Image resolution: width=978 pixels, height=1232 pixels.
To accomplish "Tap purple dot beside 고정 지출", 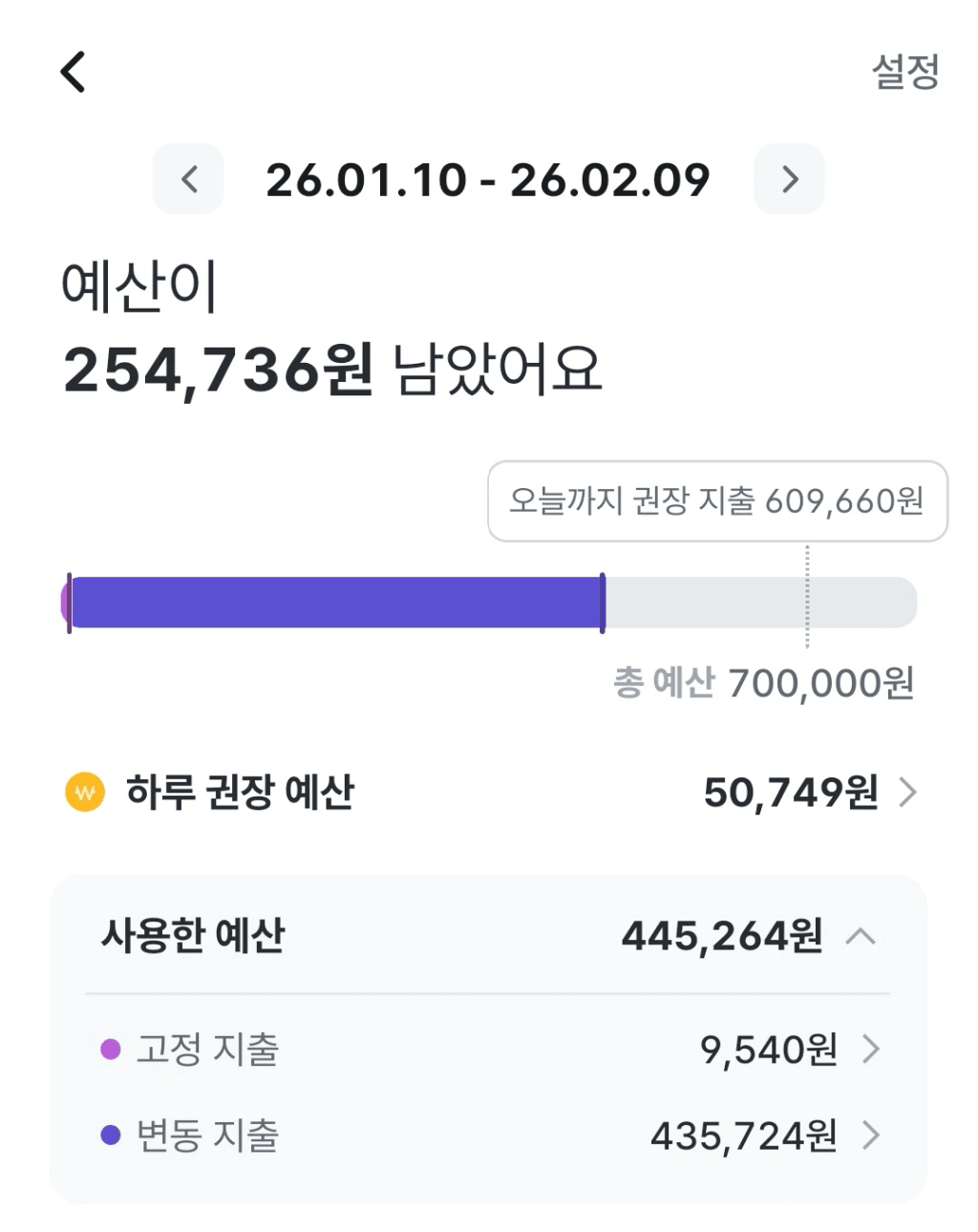I will tap(111, 1050).
